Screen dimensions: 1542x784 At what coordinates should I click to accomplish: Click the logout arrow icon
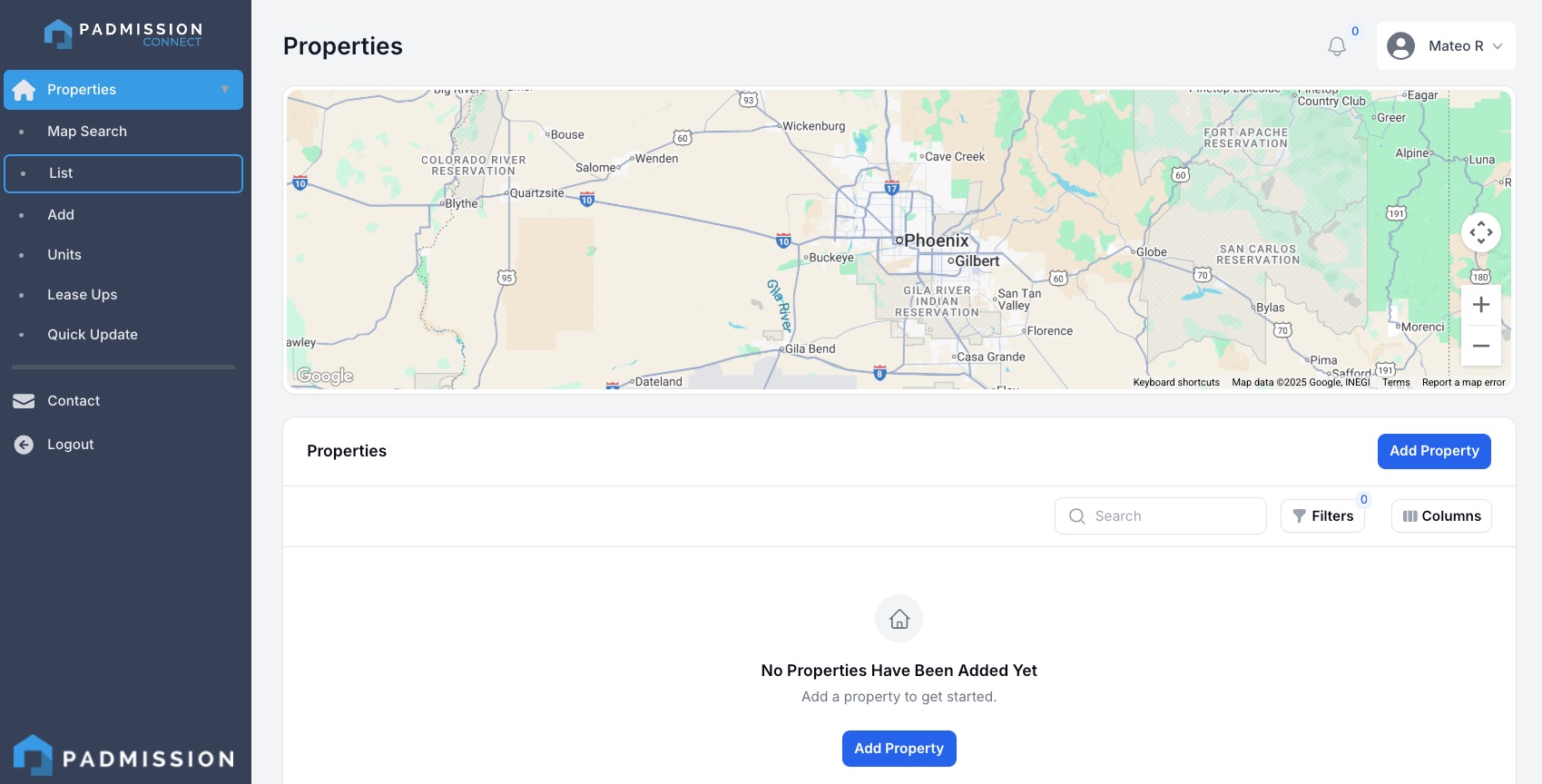[23, 444]
